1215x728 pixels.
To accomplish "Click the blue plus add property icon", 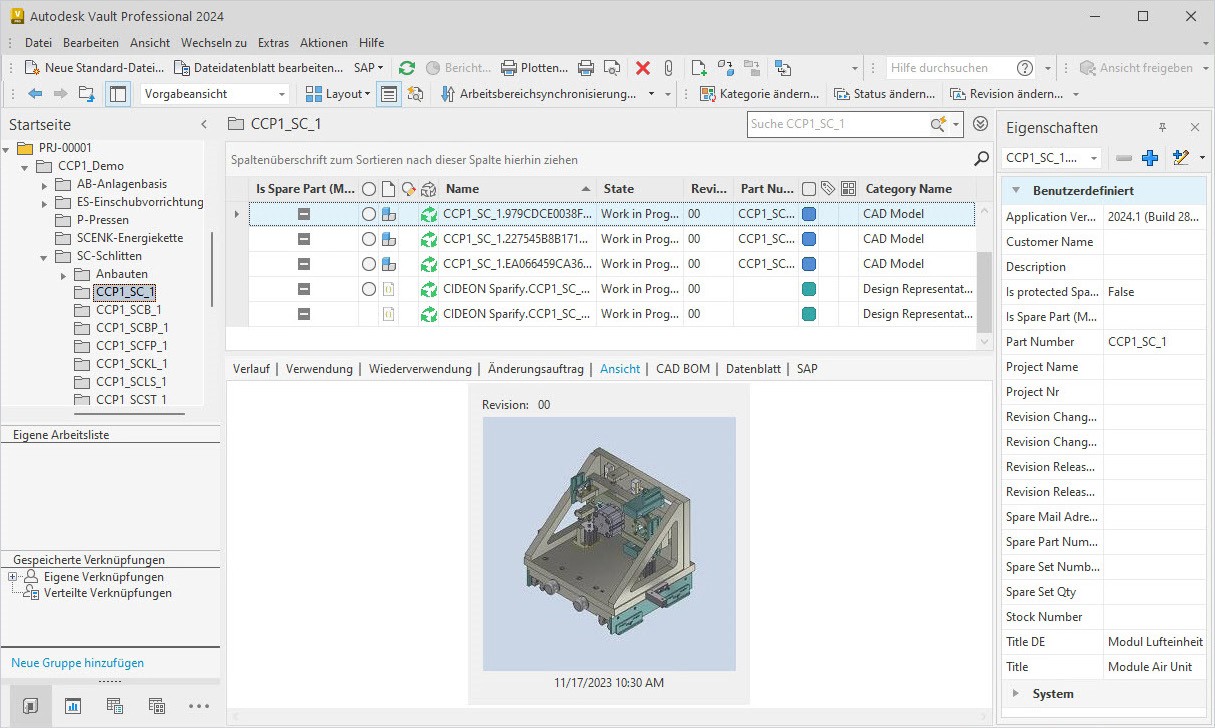I will coord(1150,158).
